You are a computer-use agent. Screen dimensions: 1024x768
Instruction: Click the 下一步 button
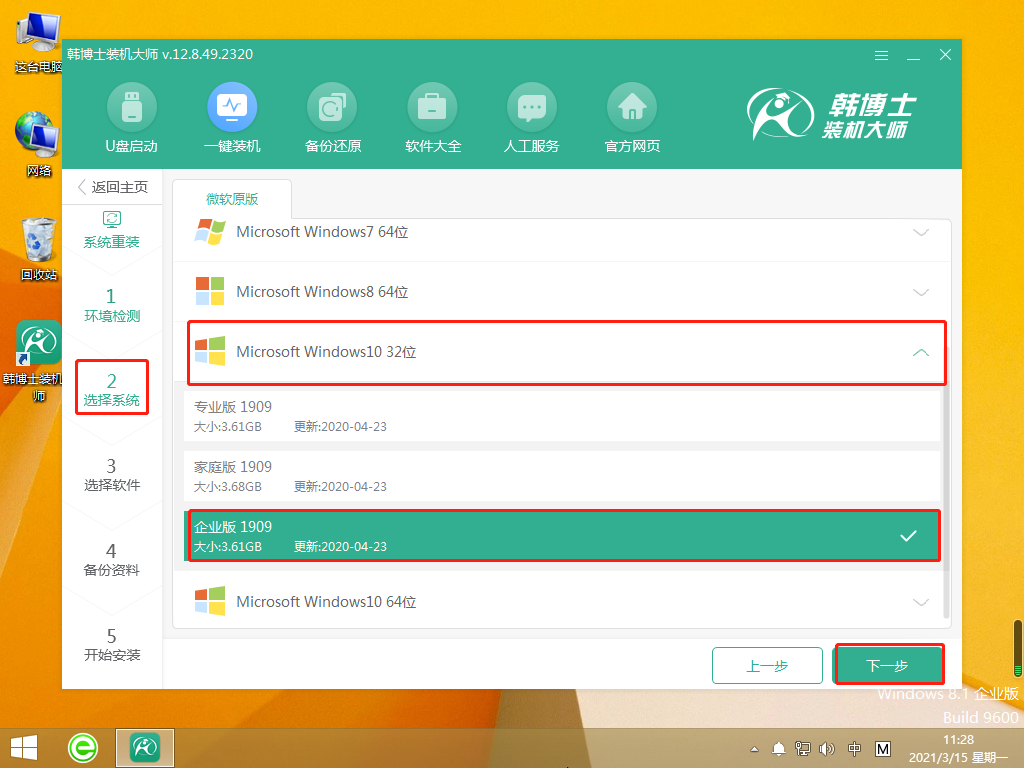pos(888,663)
